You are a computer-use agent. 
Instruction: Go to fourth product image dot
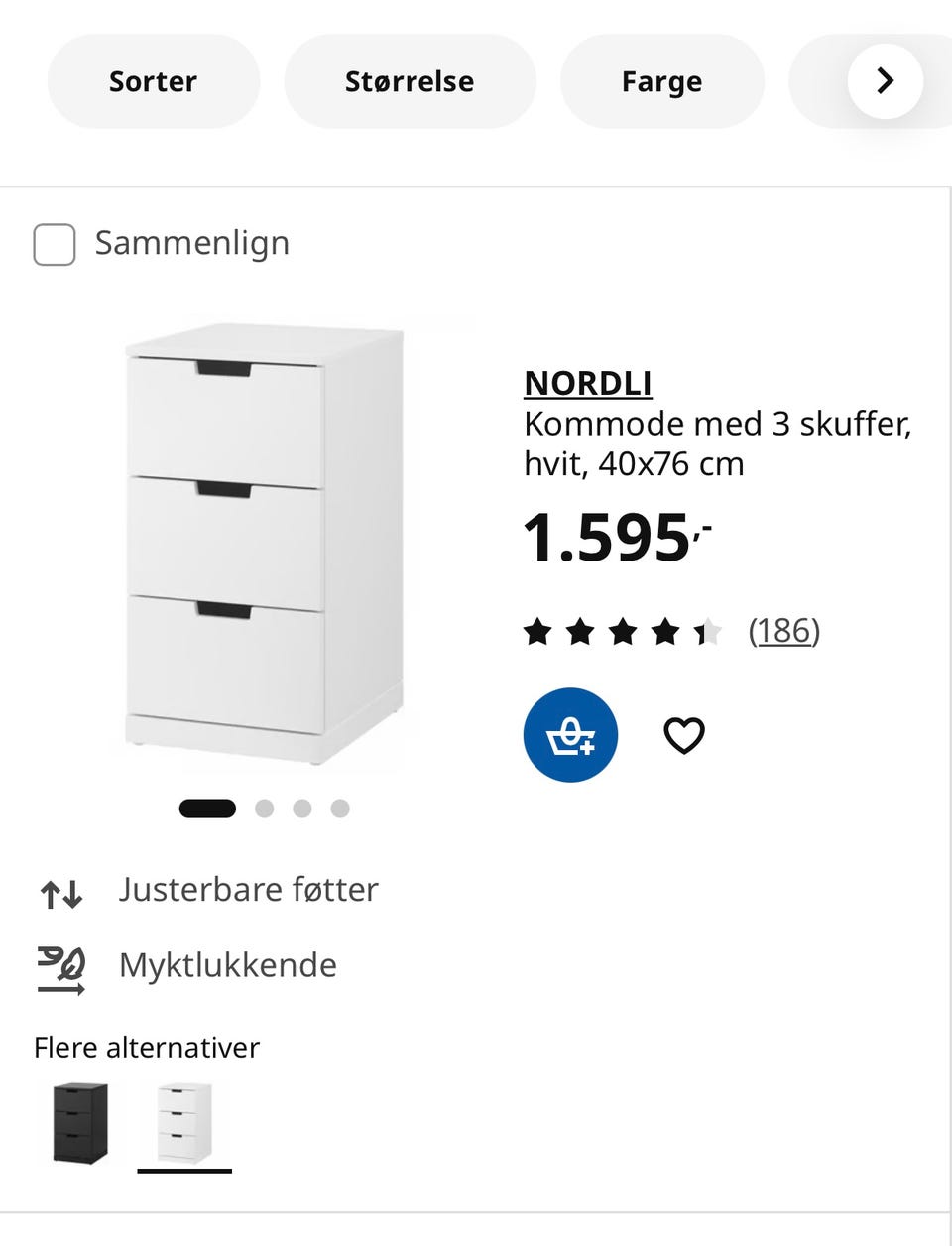coord(340,809)
